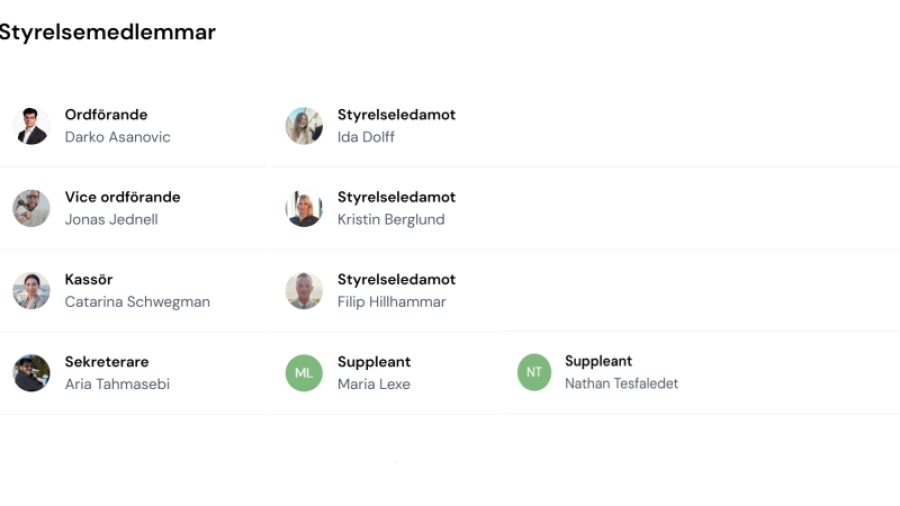Select the name Nathan Tesfaledet
This screenshot has width=900, height=506.
point(622,384)
